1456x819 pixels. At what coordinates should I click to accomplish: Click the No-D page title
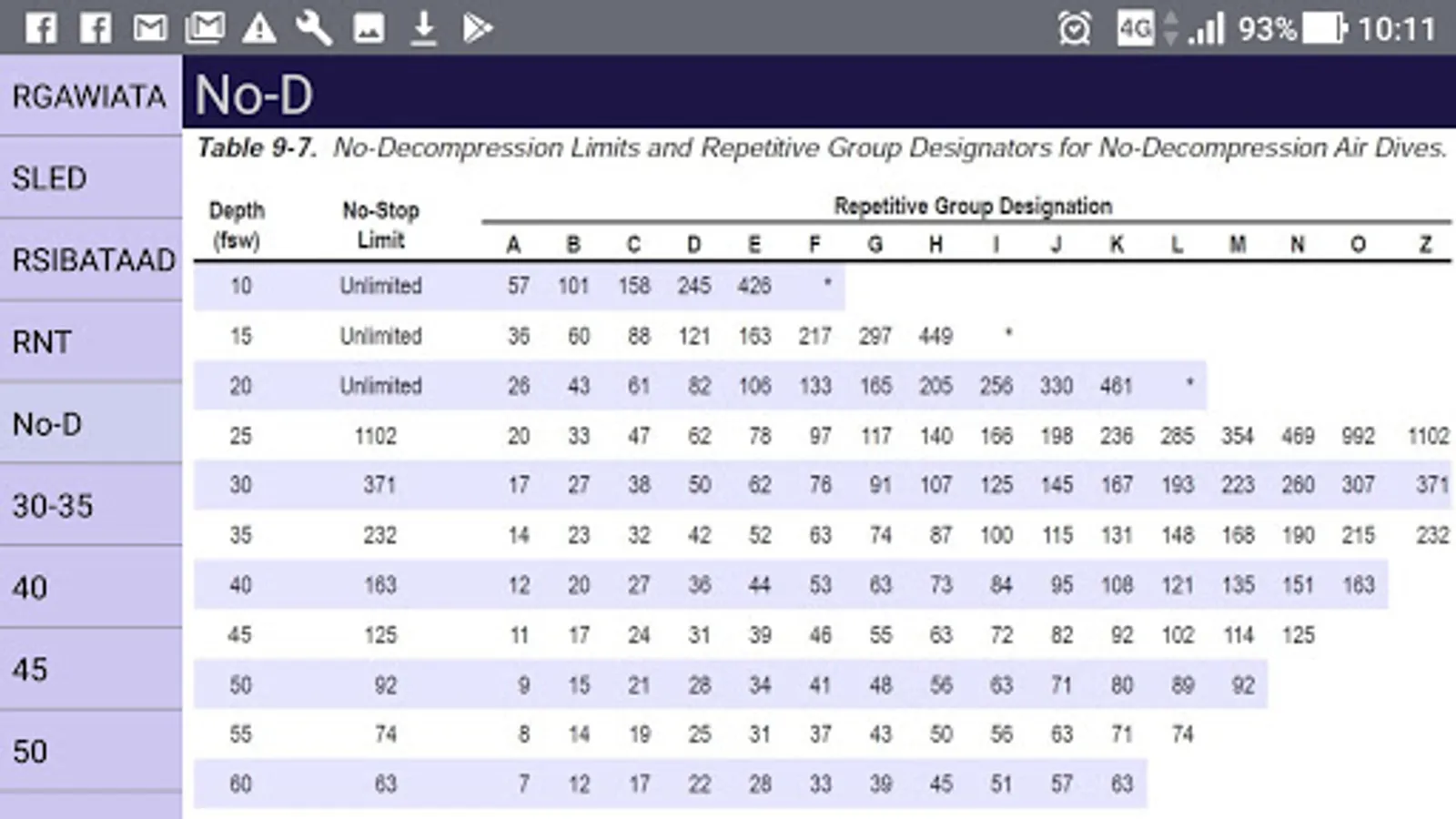[x=254, y=95]
